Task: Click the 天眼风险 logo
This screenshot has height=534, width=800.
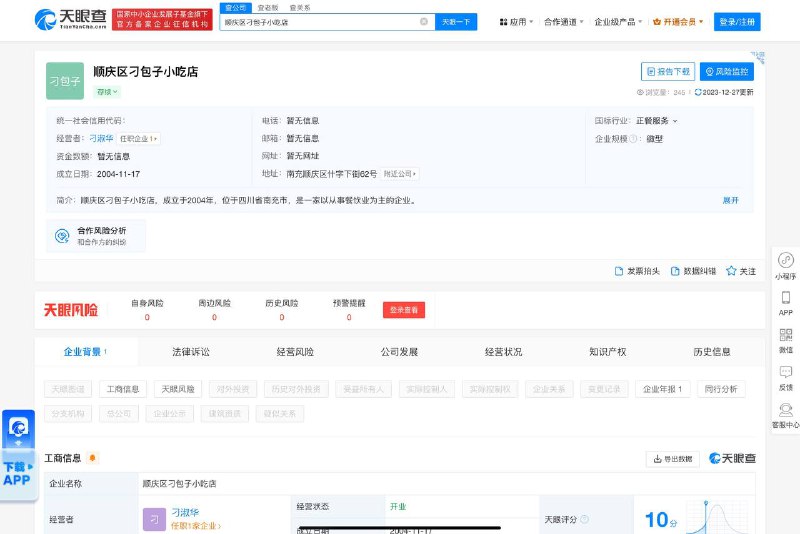Action: coord(71,310)
